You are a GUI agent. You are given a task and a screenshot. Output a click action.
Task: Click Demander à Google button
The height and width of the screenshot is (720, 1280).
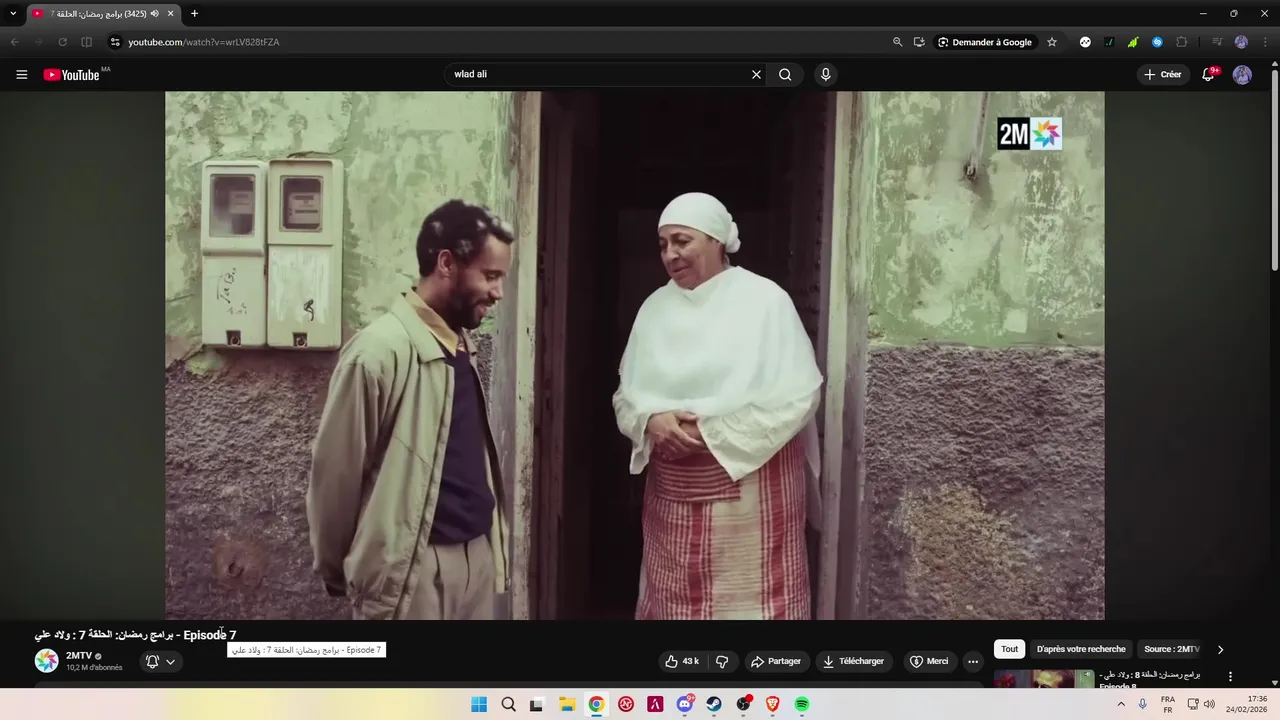pyautogui.click(x=984, y=42)
